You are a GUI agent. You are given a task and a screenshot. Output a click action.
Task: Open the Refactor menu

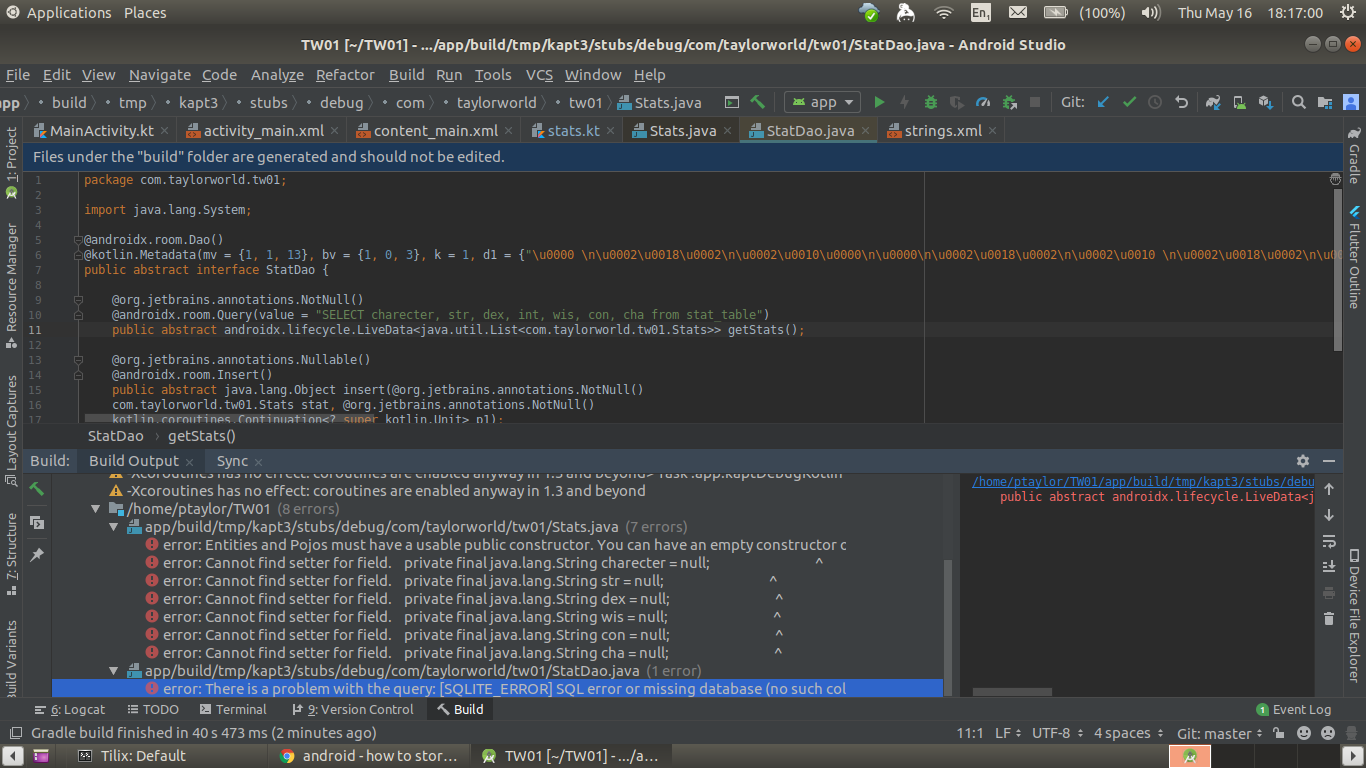[345, 74]
